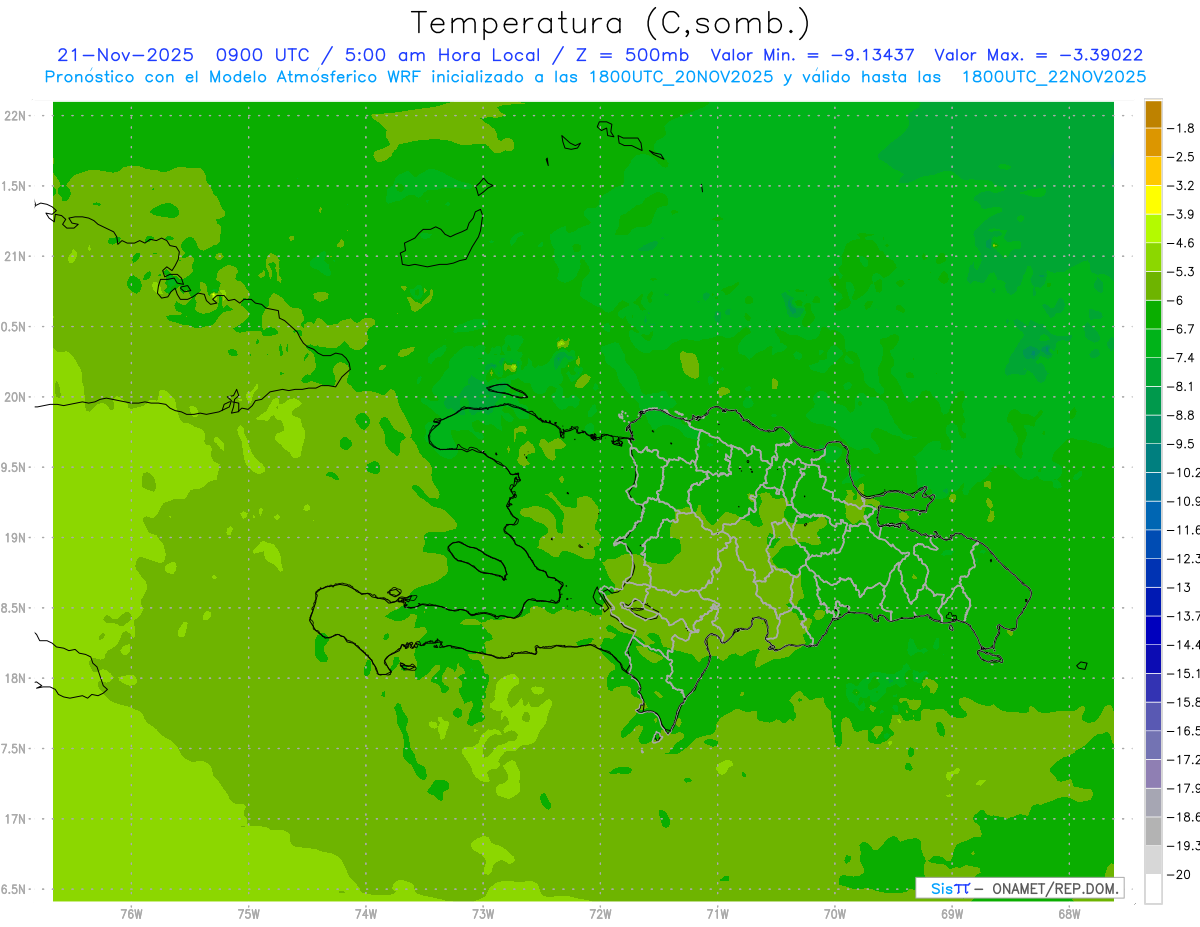Click the "-11.6" color bar label

[x=1183, y=530]
